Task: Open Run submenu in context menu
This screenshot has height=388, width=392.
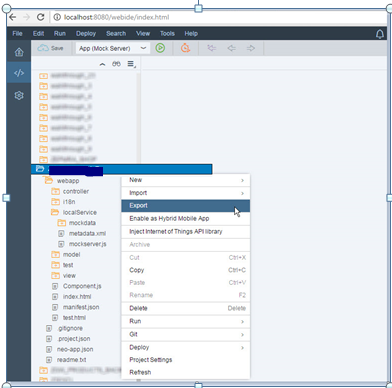Action: pyautogui.click(x=186, y=321)
